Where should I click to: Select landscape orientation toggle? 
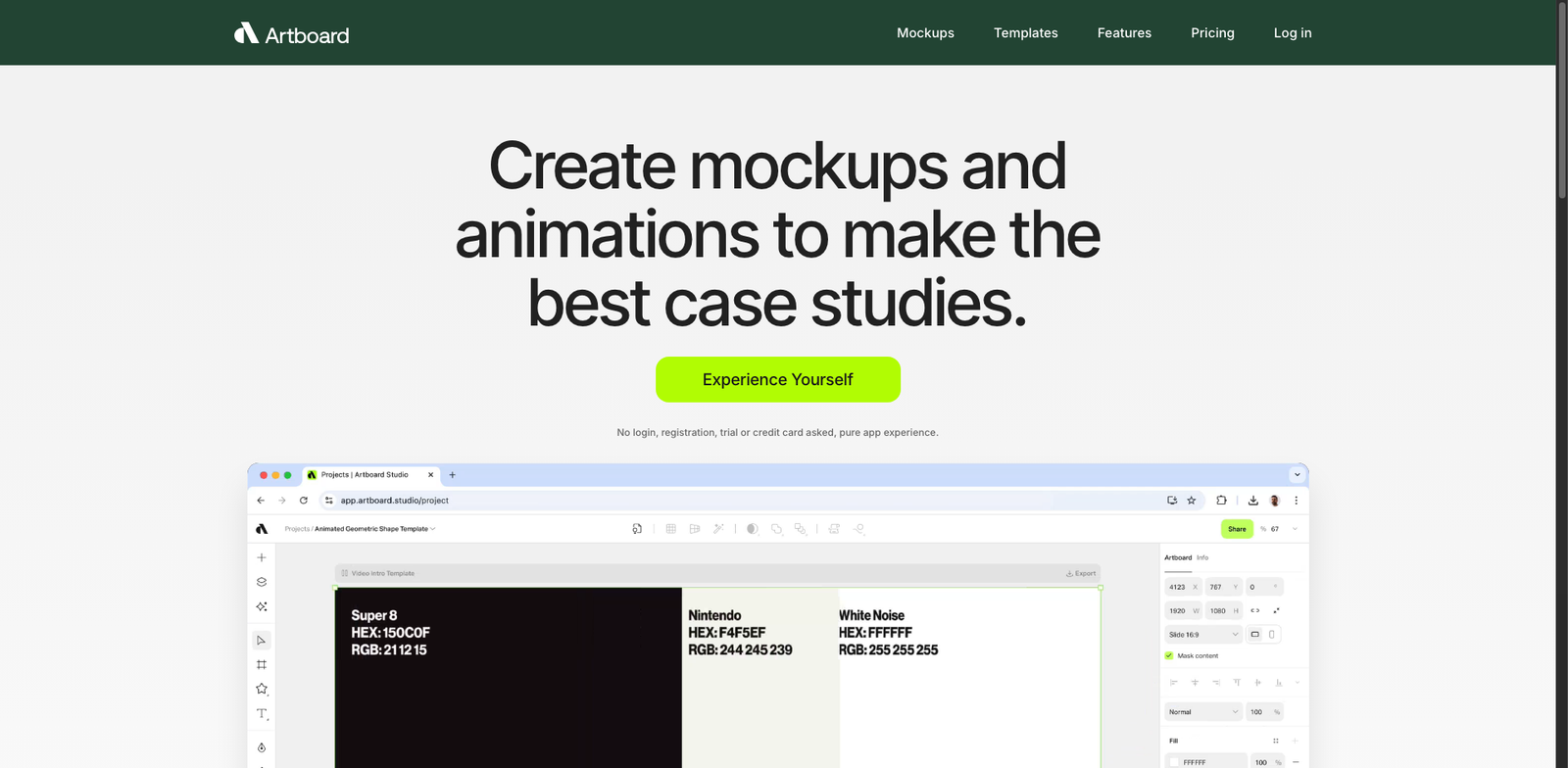tap(1254, 634)
